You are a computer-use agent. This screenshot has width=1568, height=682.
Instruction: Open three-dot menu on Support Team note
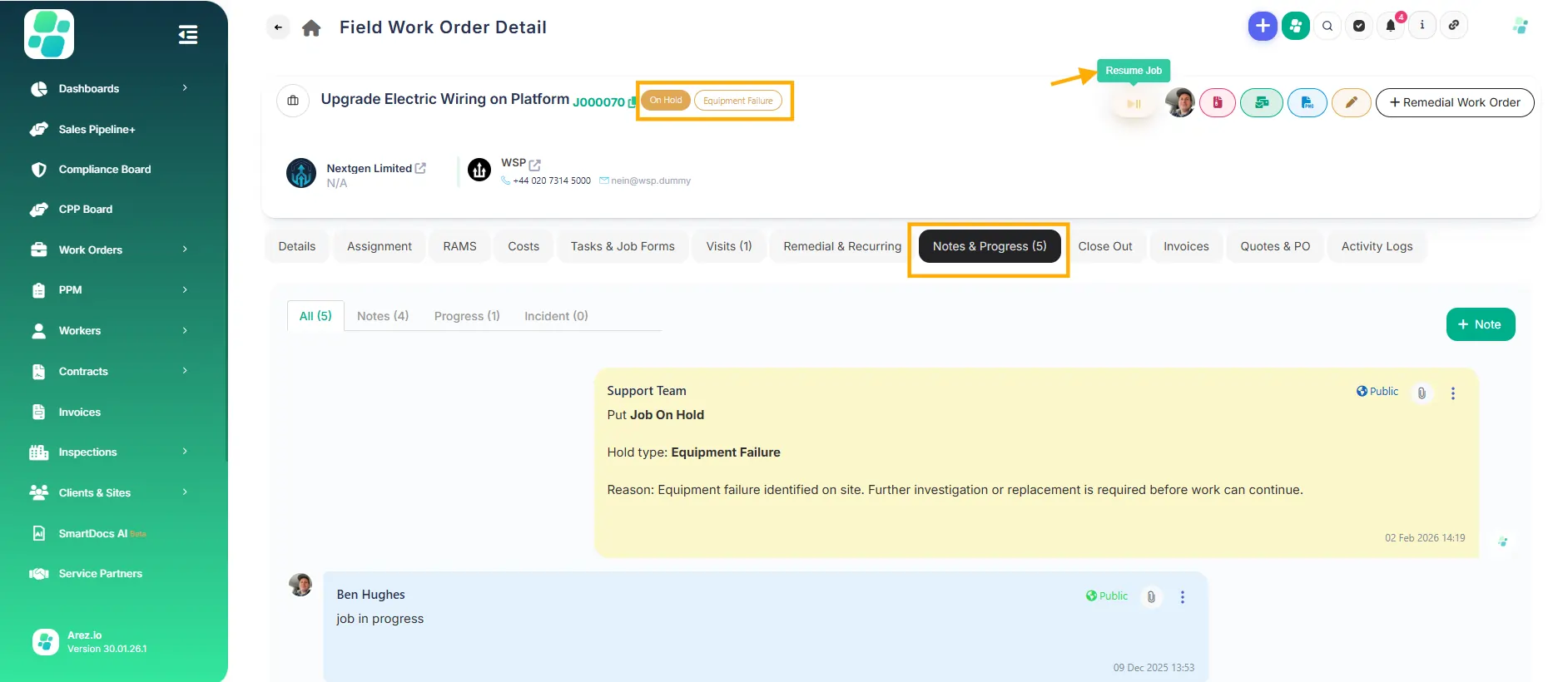click(1453, 393)
